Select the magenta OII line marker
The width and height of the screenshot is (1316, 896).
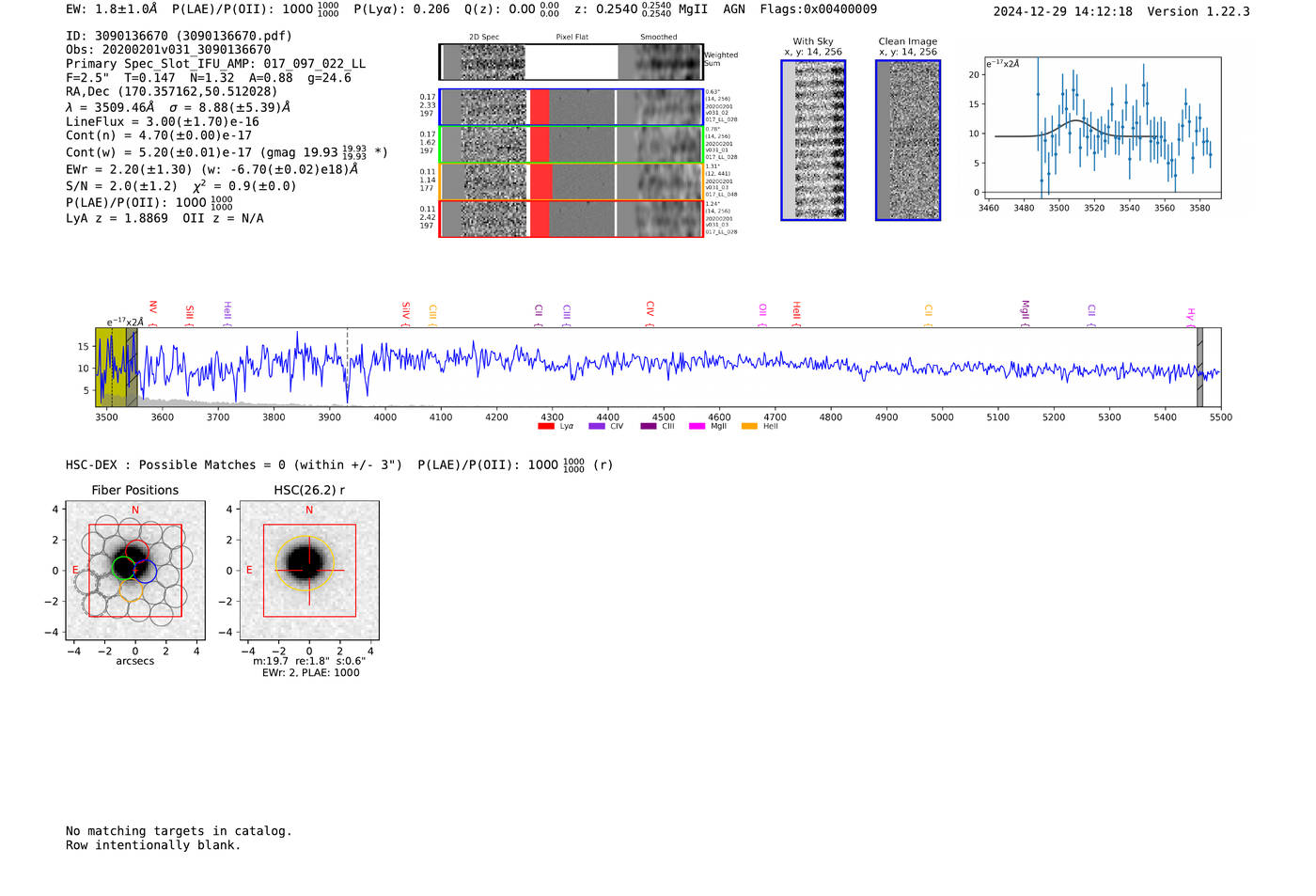point(762,316)
